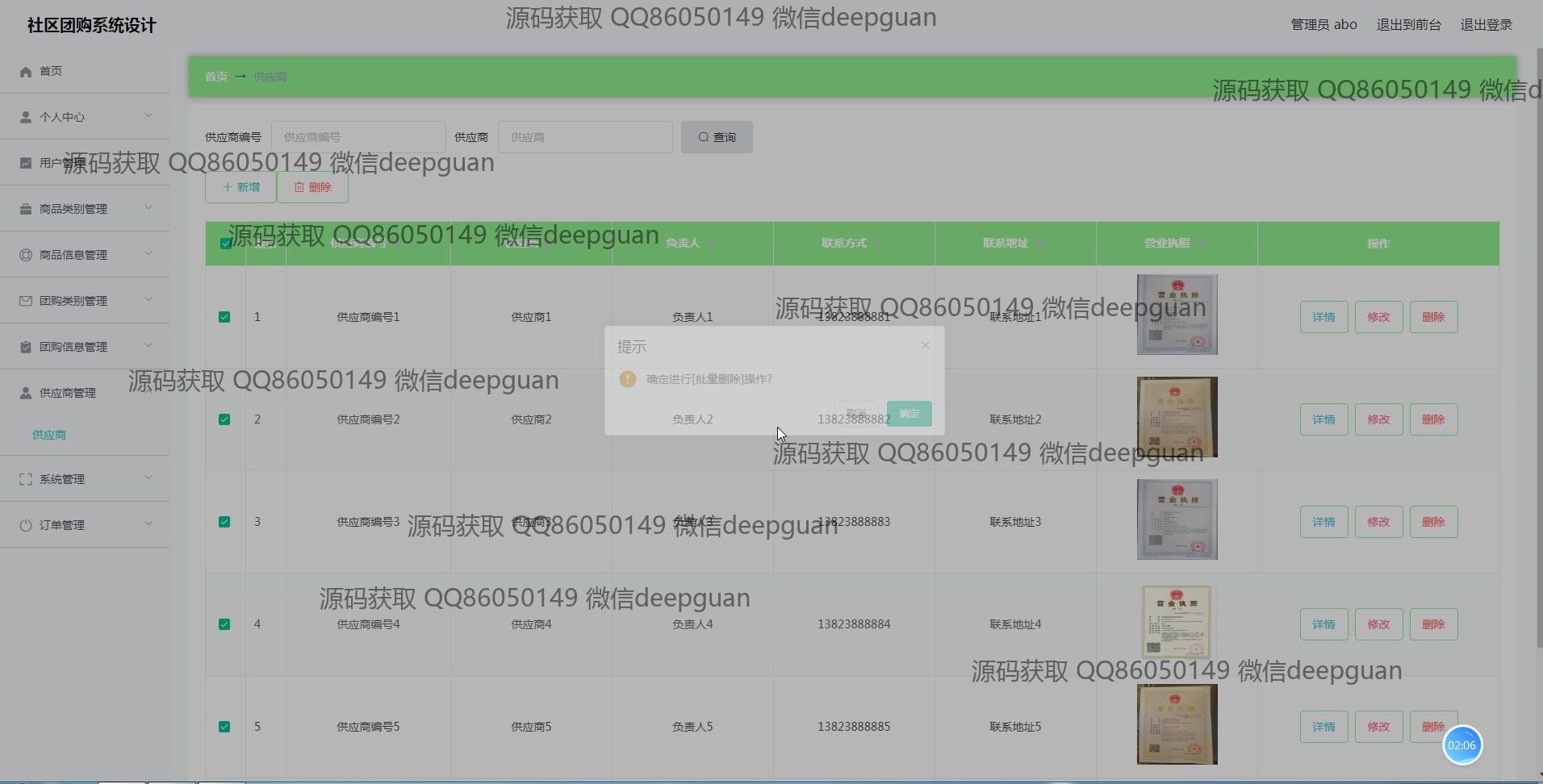Click the power icon beside 订单管理
1543x784 pixels.
(26, 525)
